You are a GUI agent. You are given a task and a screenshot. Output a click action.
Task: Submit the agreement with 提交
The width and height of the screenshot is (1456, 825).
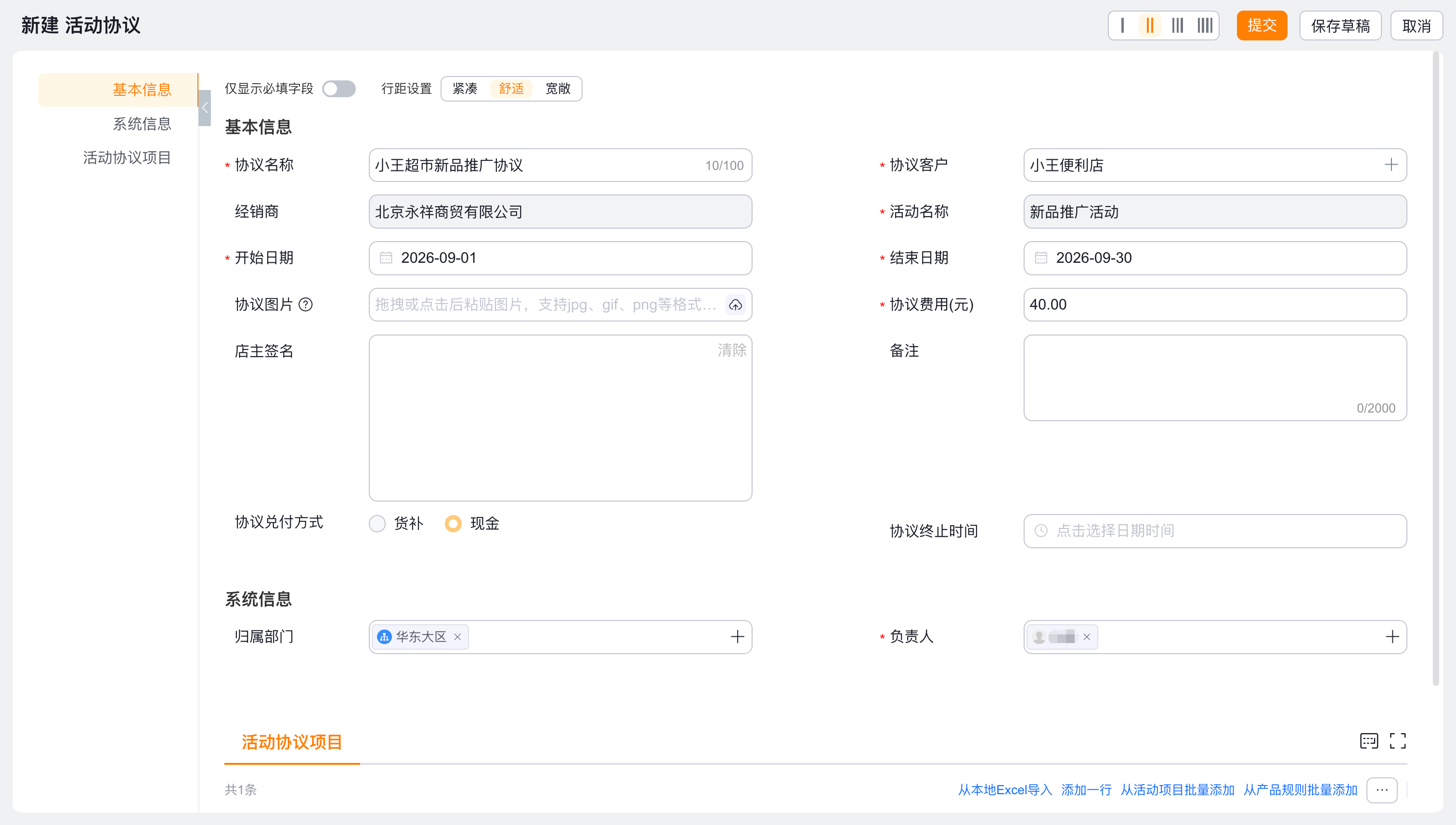[x=1262, y=26]
